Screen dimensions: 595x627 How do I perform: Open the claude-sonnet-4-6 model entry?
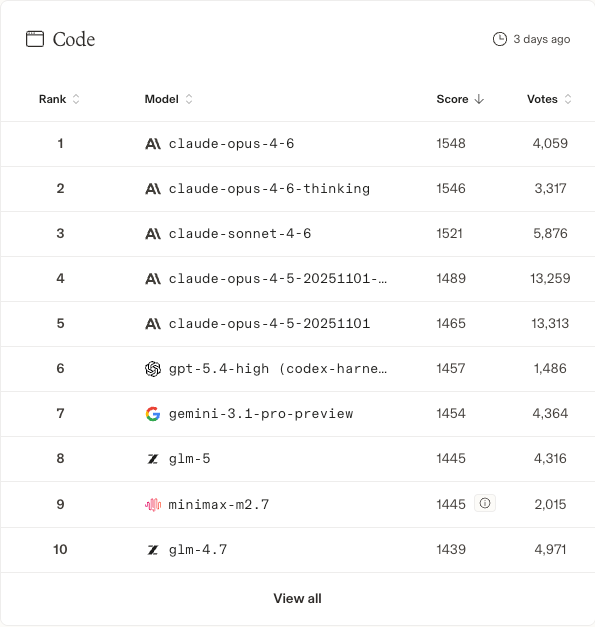[240, 234]
